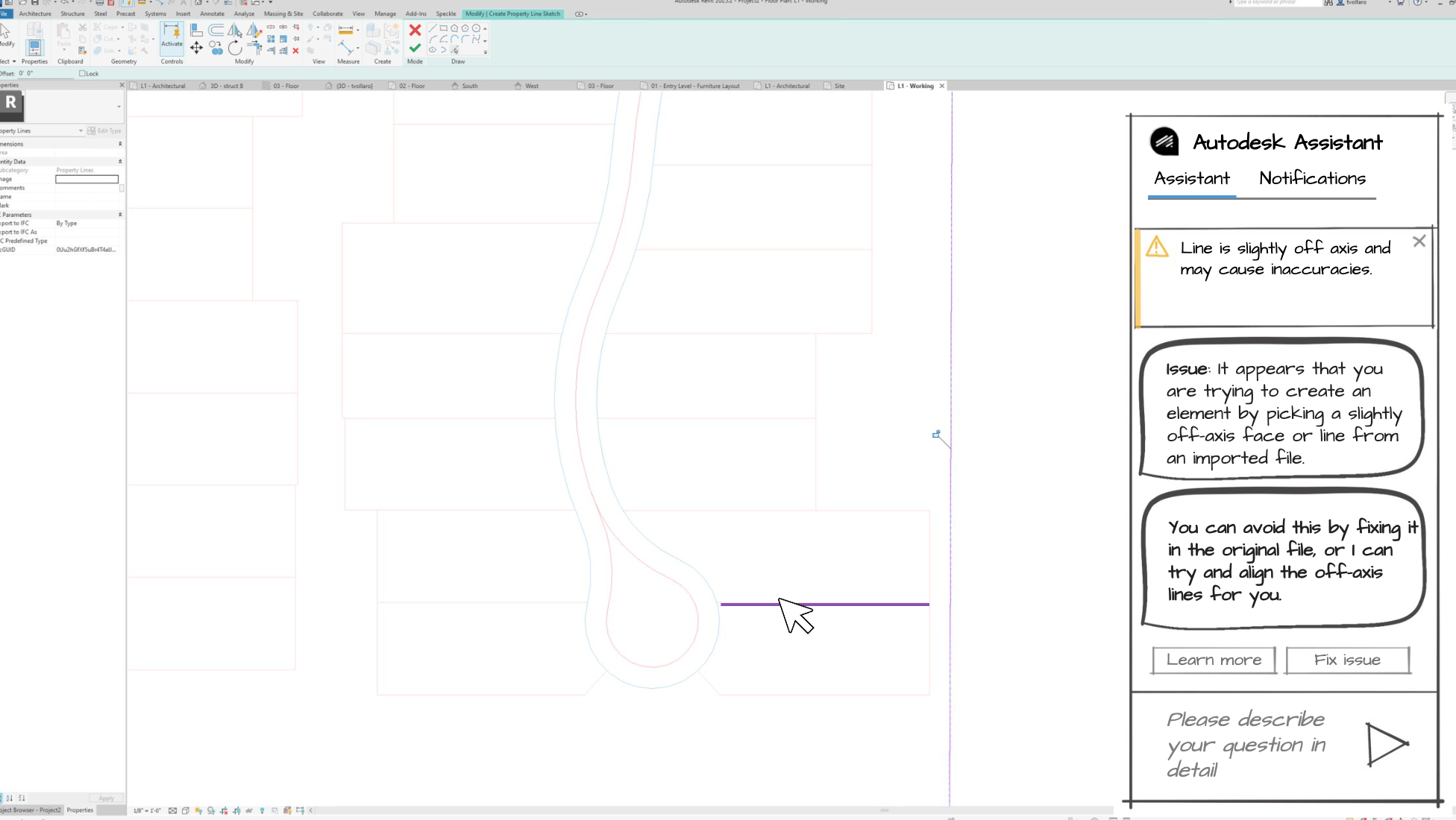Image resolution: width=1456 pixels, height=820 pixels.
Task: Select the Move tool in Modify panel
Action: pyautogui.click(x=196, y=48)
